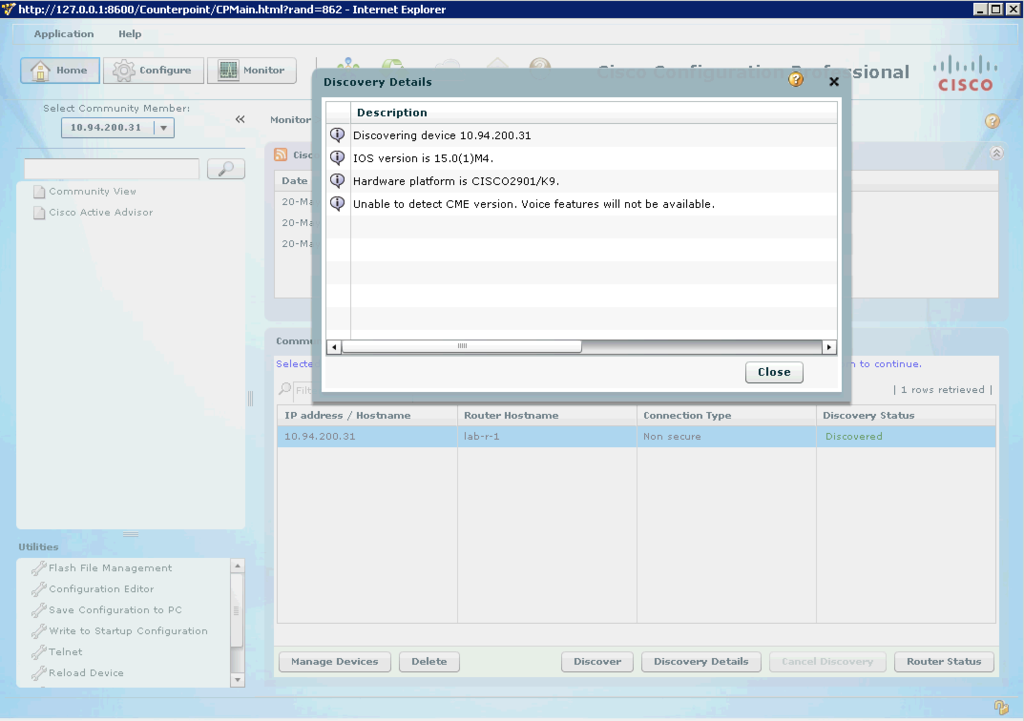The height and width of the screenshot is (721, 1024).
Task: Click the filter magnifier icon above device table
Action: [285, 389]
